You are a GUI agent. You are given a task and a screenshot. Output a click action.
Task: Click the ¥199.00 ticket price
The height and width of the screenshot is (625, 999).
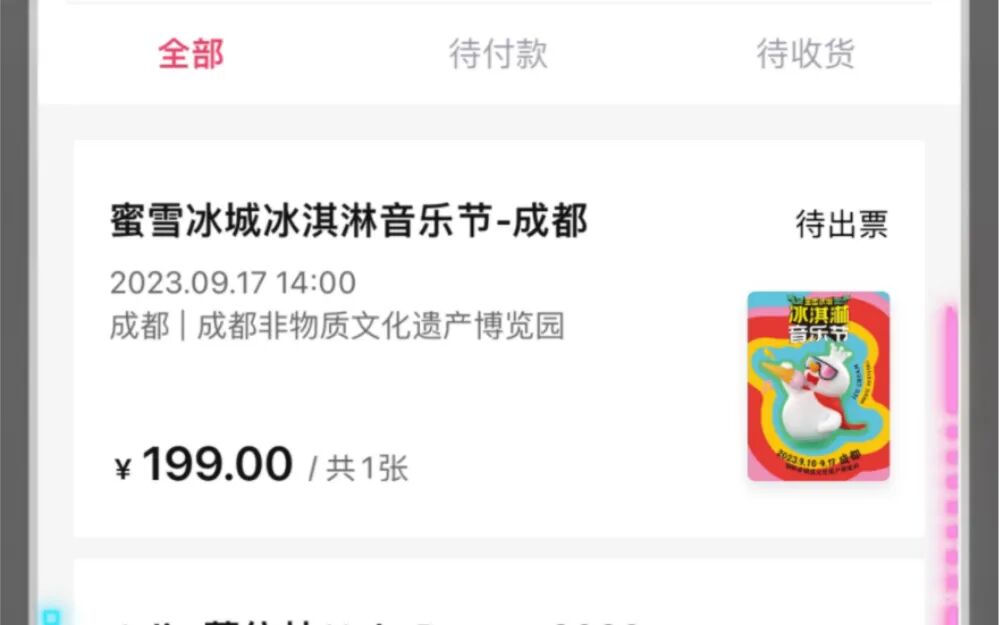pos(203,464)
